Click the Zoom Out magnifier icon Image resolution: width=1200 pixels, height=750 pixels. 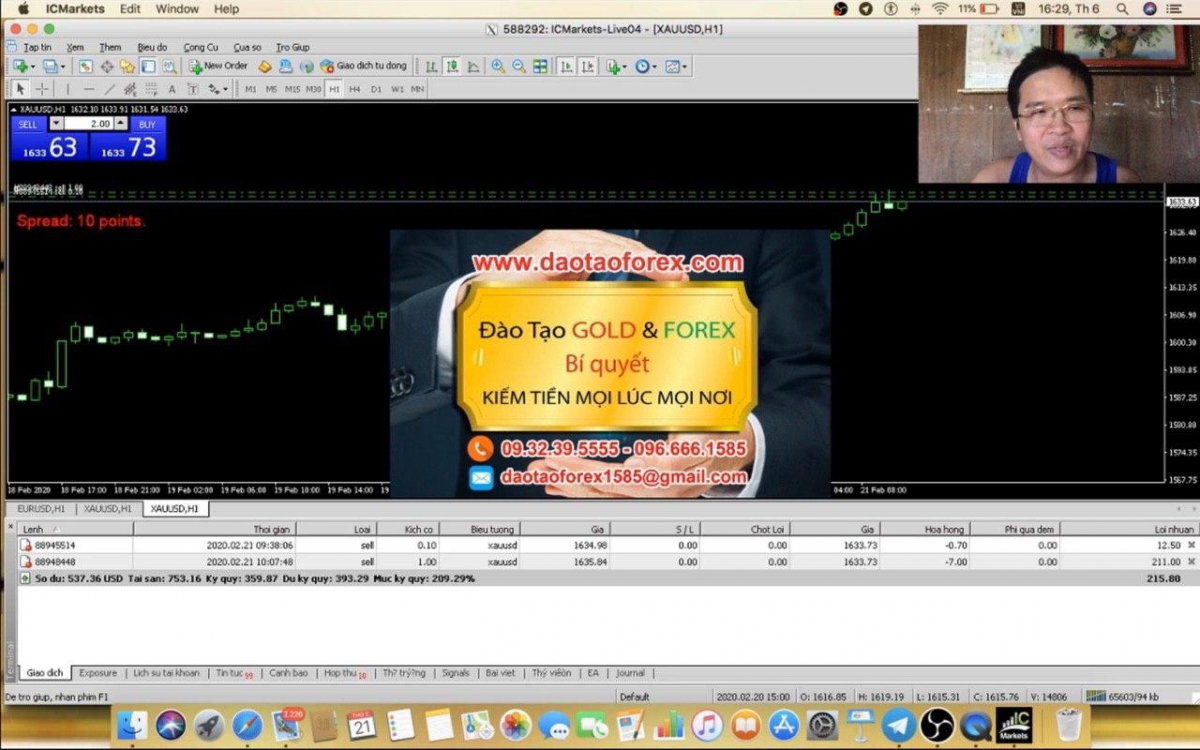519,67
